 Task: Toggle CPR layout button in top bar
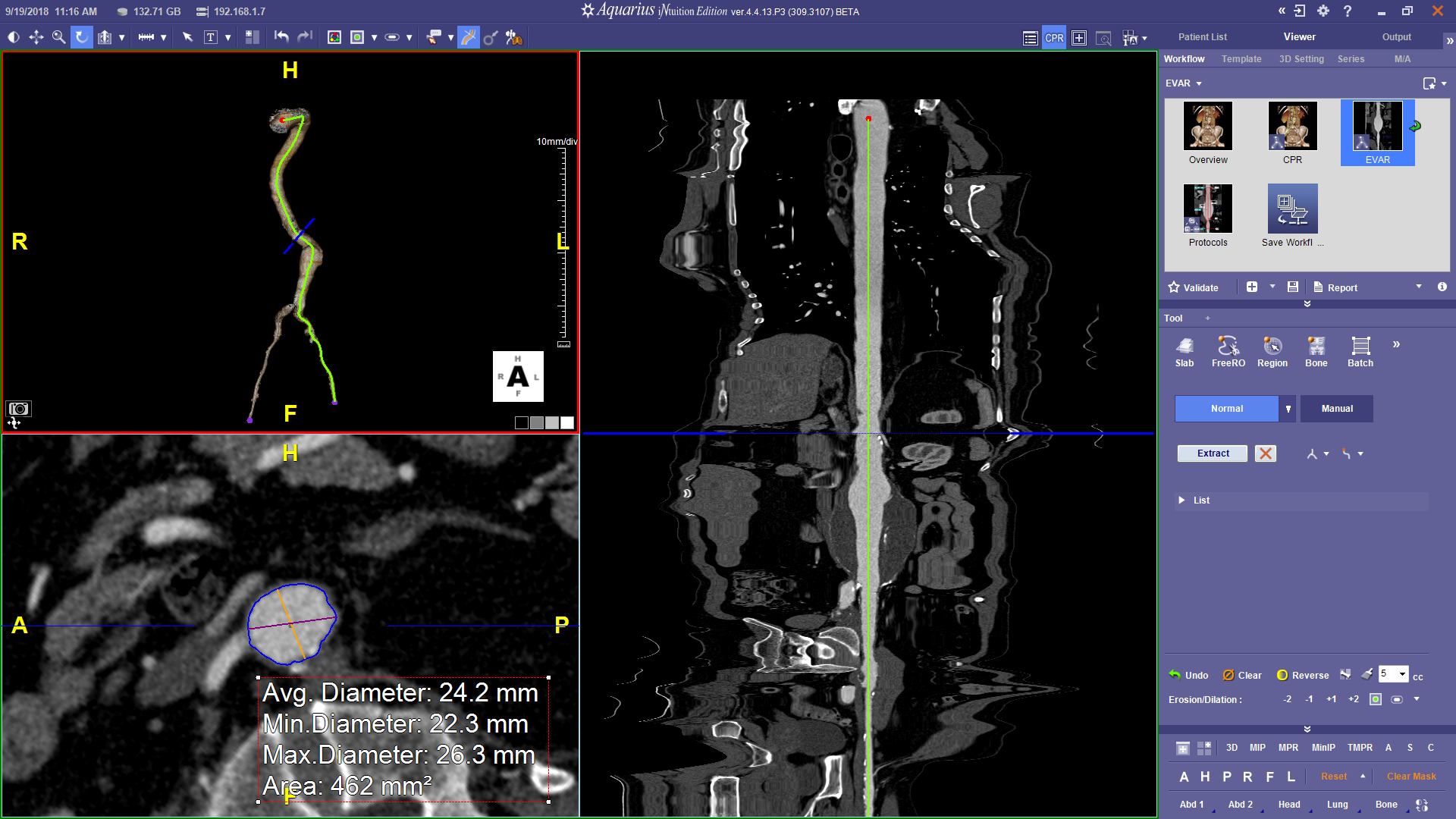click(1054, 38)
